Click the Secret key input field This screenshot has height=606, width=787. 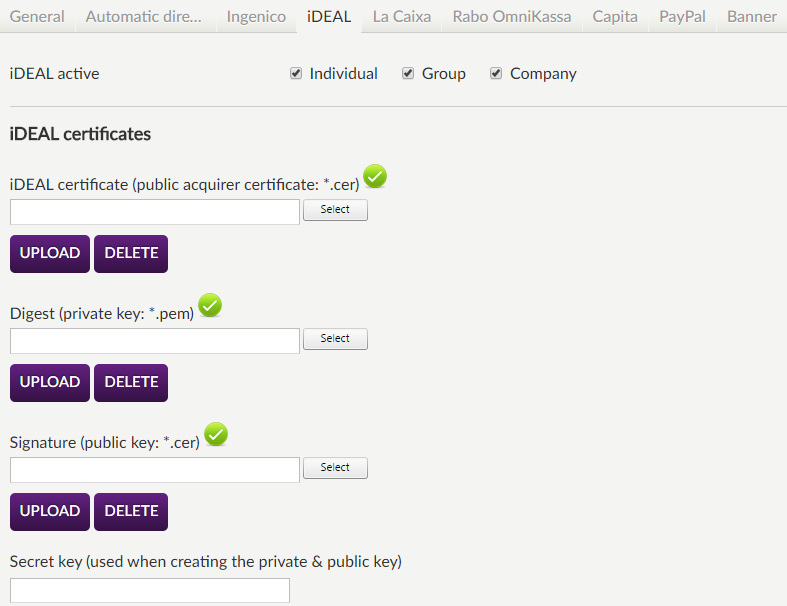(x=150, y=591)
